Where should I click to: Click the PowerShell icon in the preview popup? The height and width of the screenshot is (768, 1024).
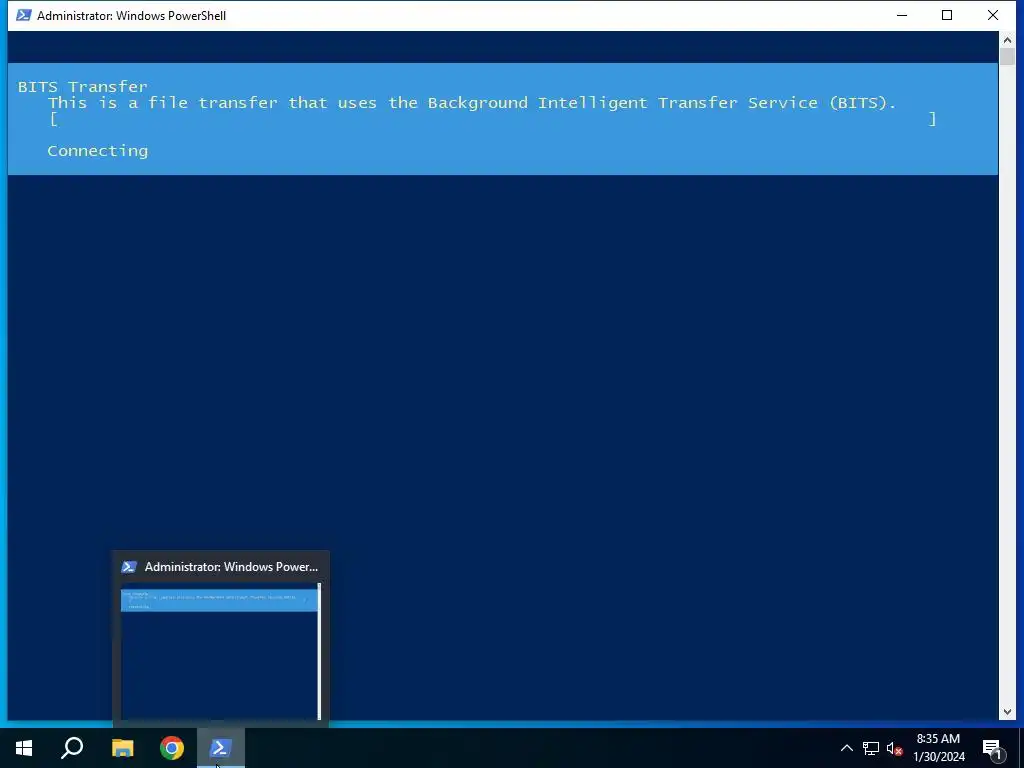[x=129, y=567]
